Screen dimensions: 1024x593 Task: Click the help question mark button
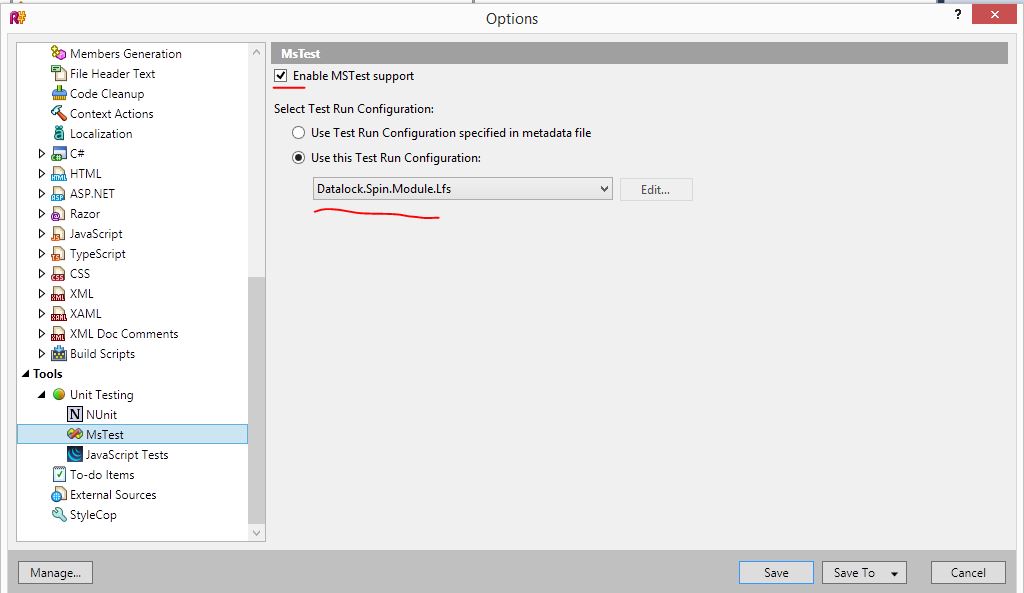point(957,14)
